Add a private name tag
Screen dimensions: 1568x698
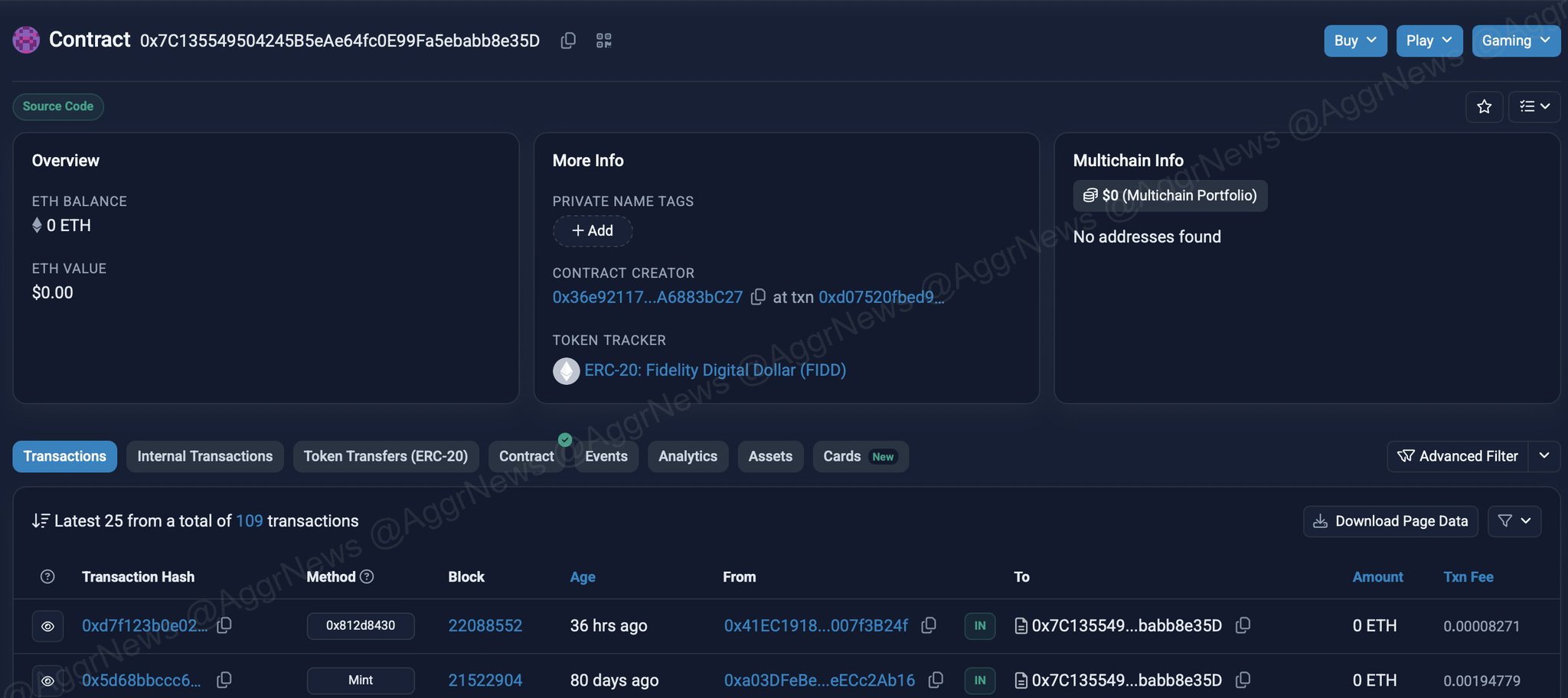593,231
